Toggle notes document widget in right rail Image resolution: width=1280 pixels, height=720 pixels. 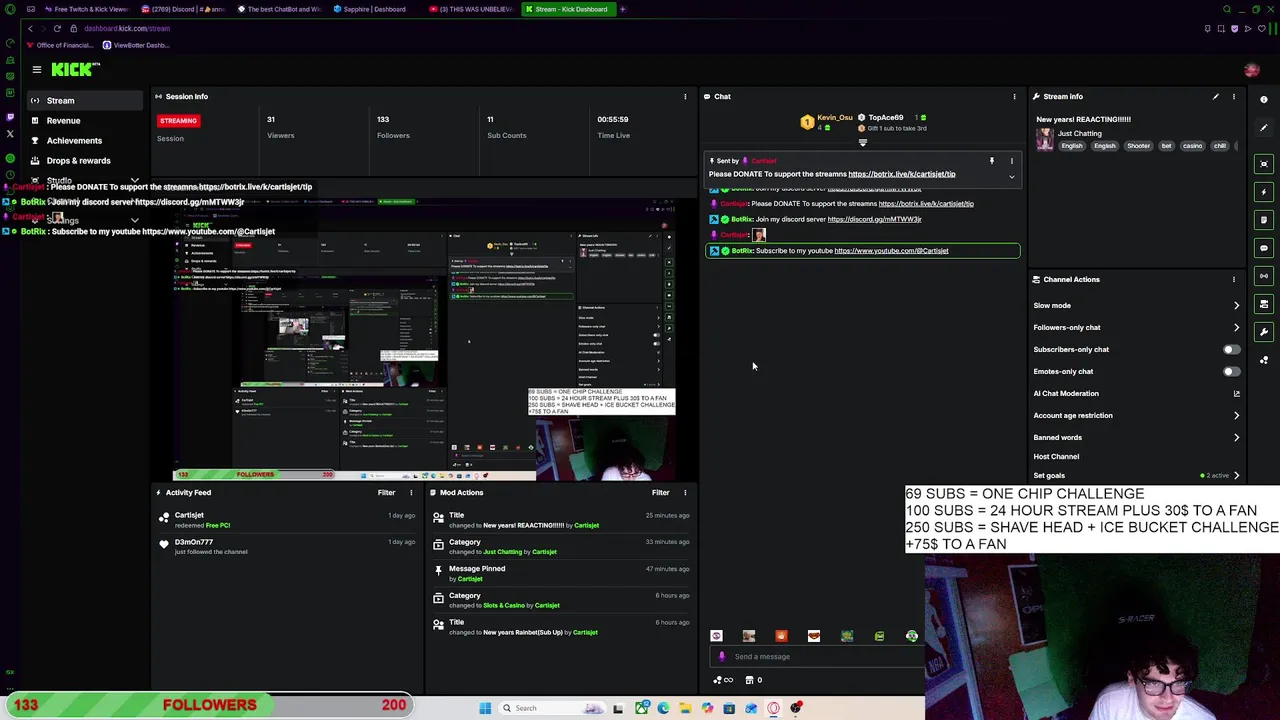pyautogui.click(x=1264, y=220)
